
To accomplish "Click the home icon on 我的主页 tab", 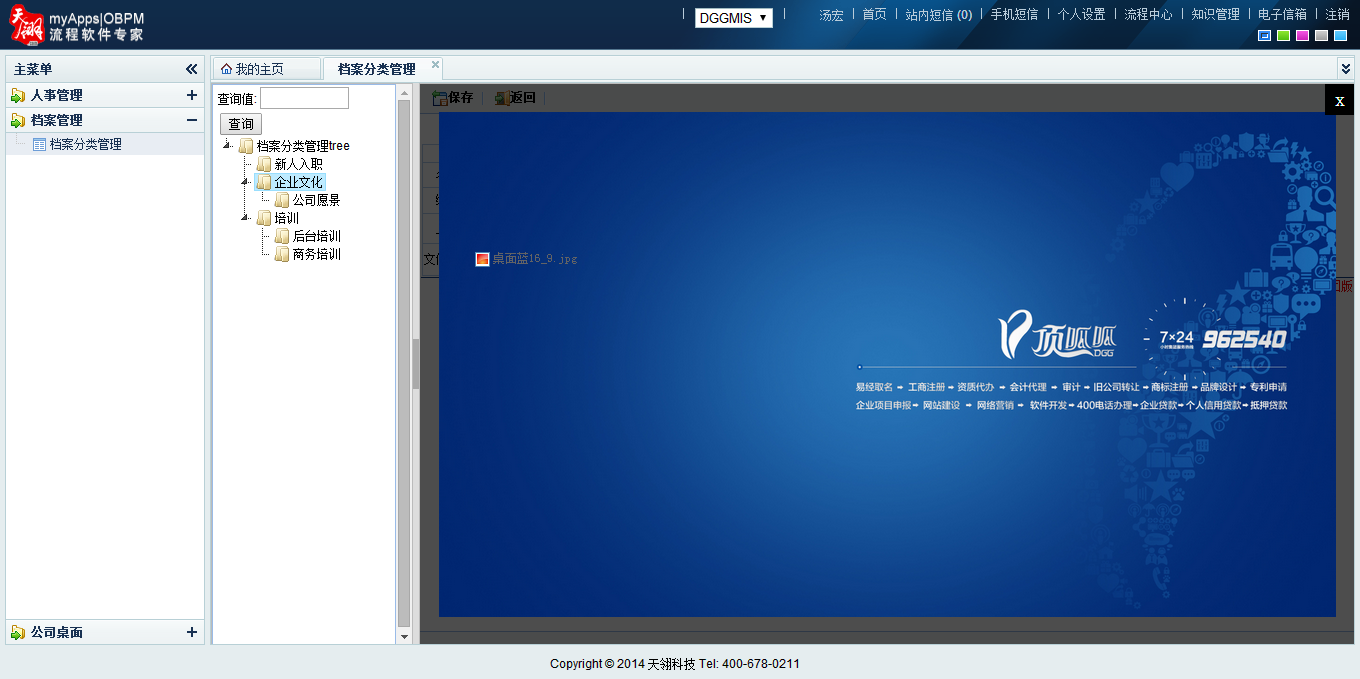I will pyautogui.click(x=226, y=69).
